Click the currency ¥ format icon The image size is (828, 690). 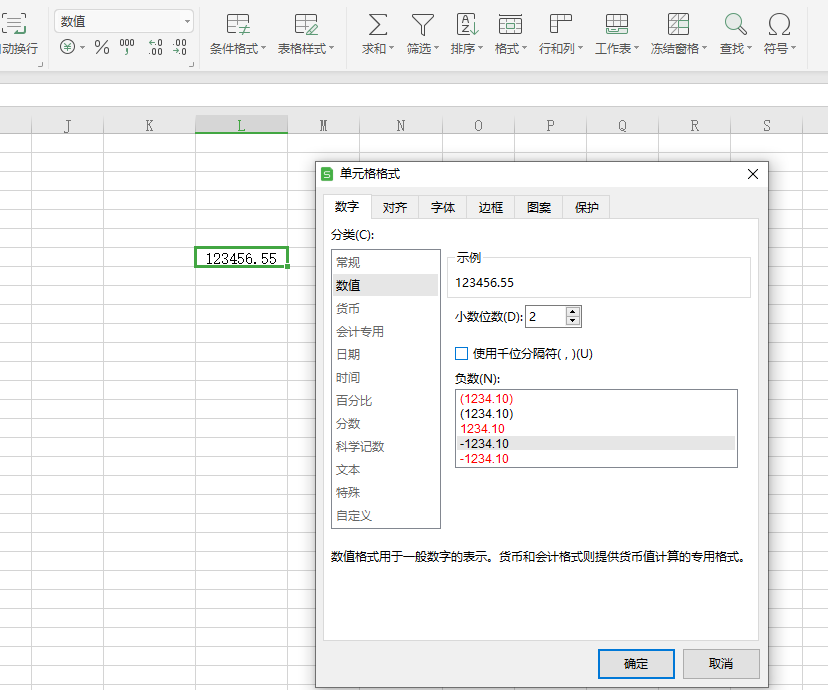click(x=67, y=47)
